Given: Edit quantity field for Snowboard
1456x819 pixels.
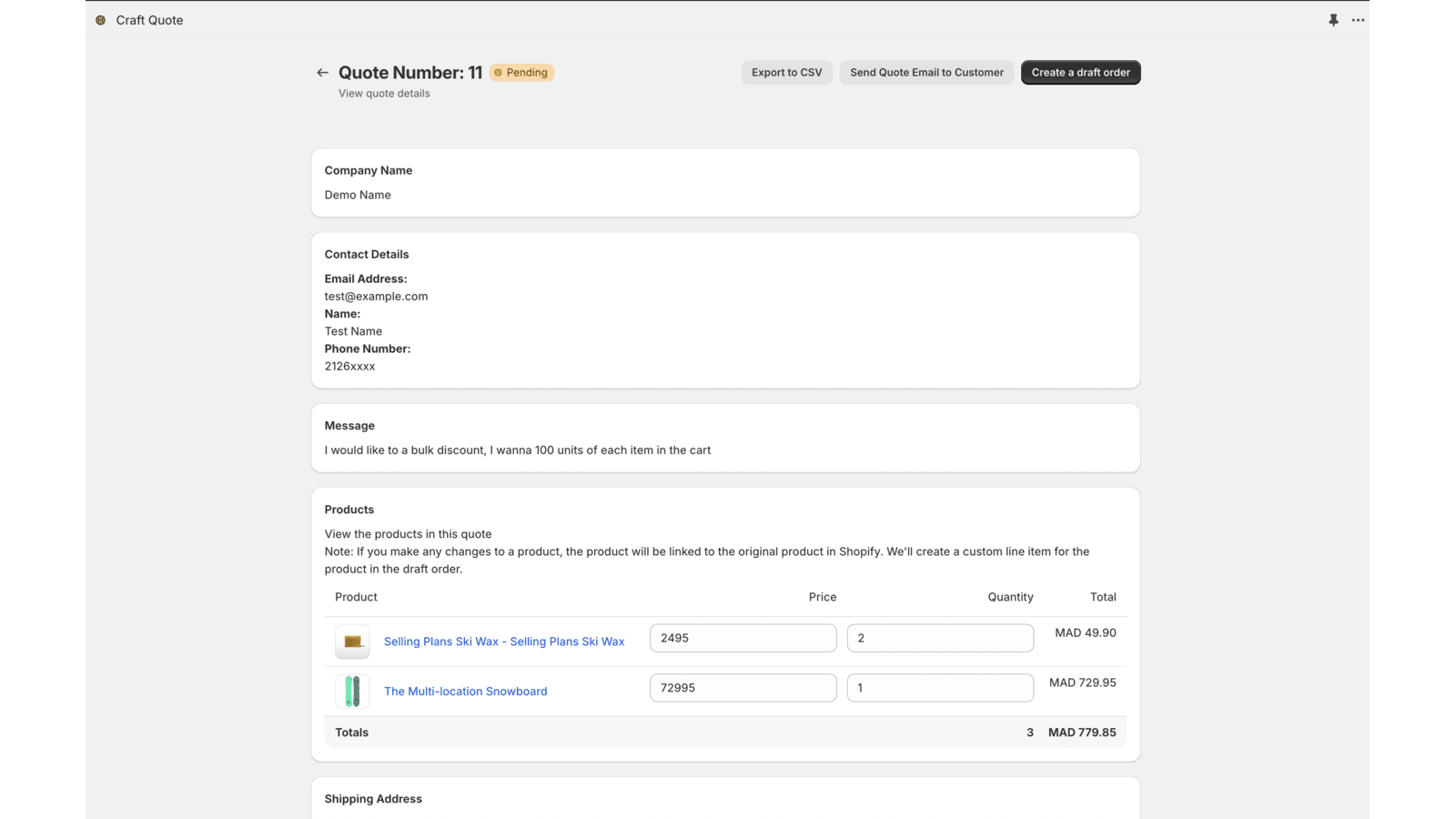Looking at the screenshot, I should (x=940, y=688).
